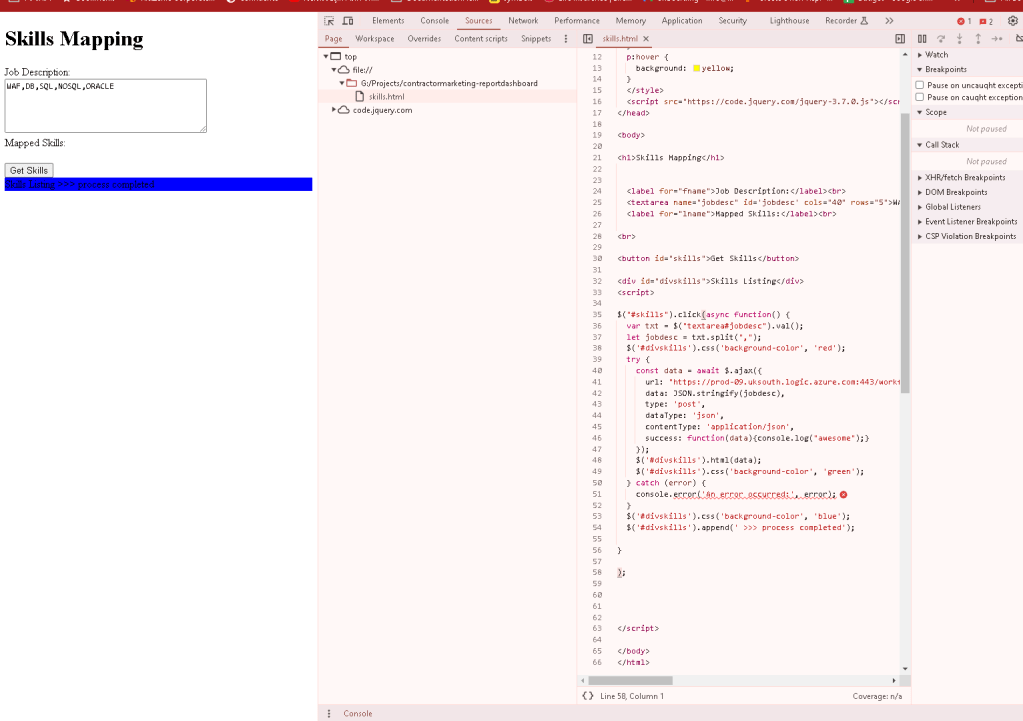Viewport: 1023px width, 721px height.
Task: Close the skills.html editor tab
Action: pos(646,38)
